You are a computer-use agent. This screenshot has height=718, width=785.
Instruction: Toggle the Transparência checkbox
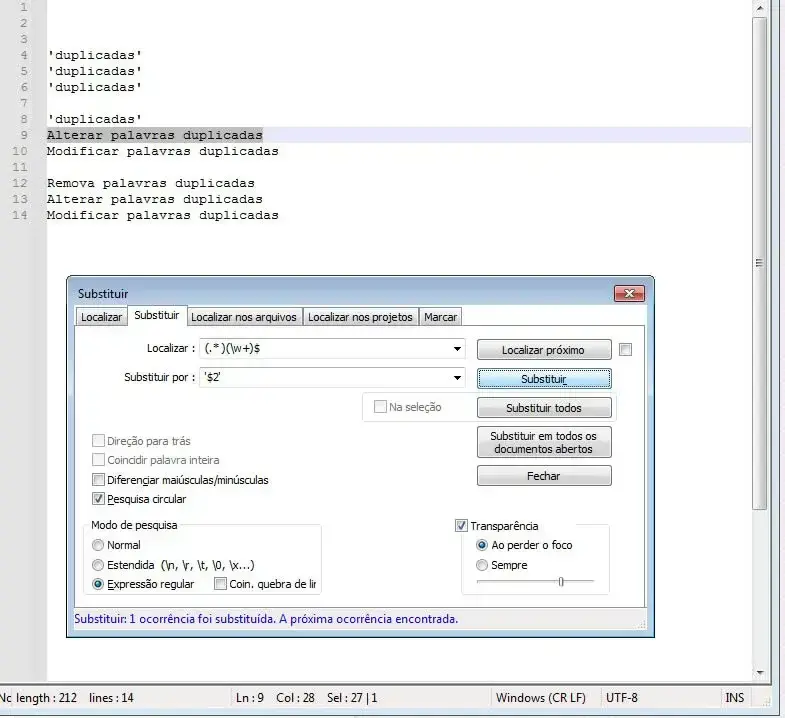click(x=461, y=526)
